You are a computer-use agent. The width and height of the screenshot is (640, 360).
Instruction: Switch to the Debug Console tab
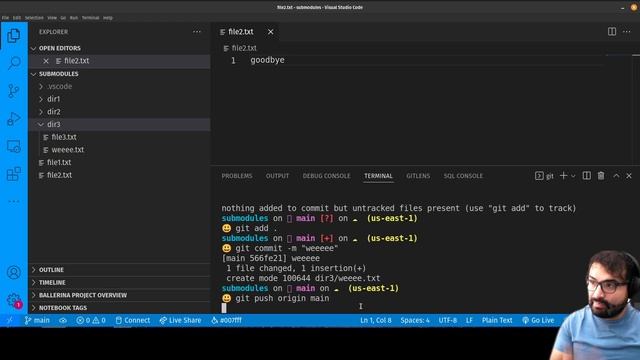326,176
